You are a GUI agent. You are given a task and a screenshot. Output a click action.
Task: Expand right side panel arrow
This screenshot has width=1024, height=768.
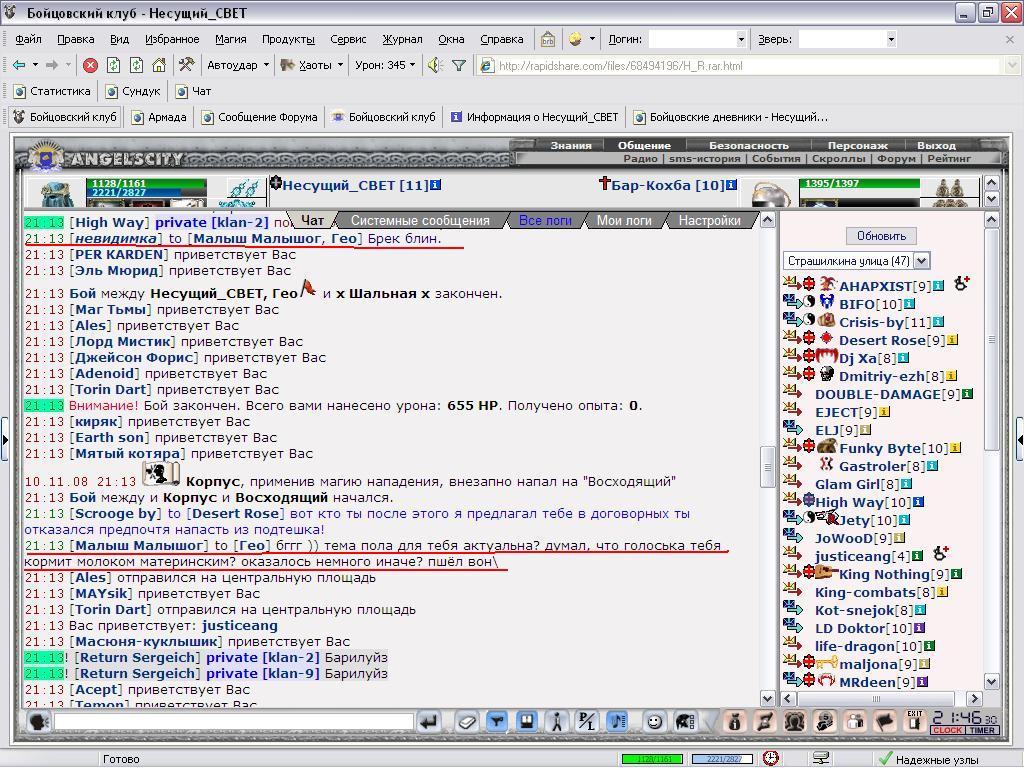(1019, 440)
